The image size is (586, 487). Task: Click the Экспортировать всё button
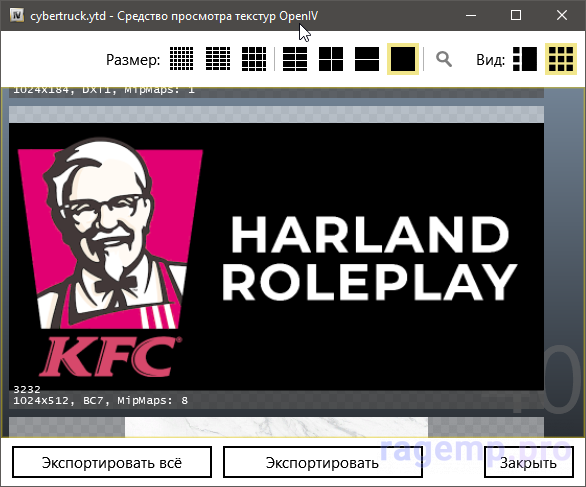tap(112, 462)
